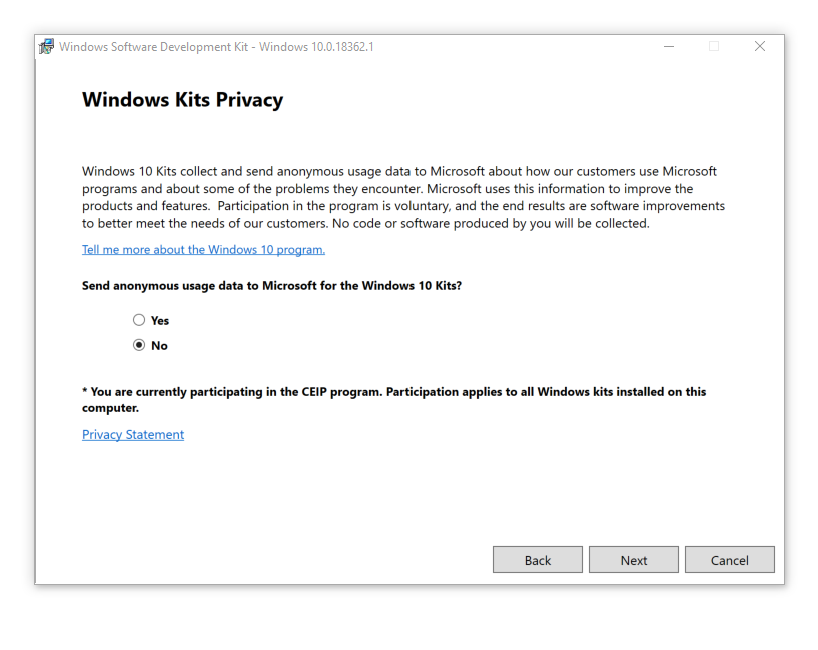
Task: Click the bold "No" option label
Action: click(159, 346)
